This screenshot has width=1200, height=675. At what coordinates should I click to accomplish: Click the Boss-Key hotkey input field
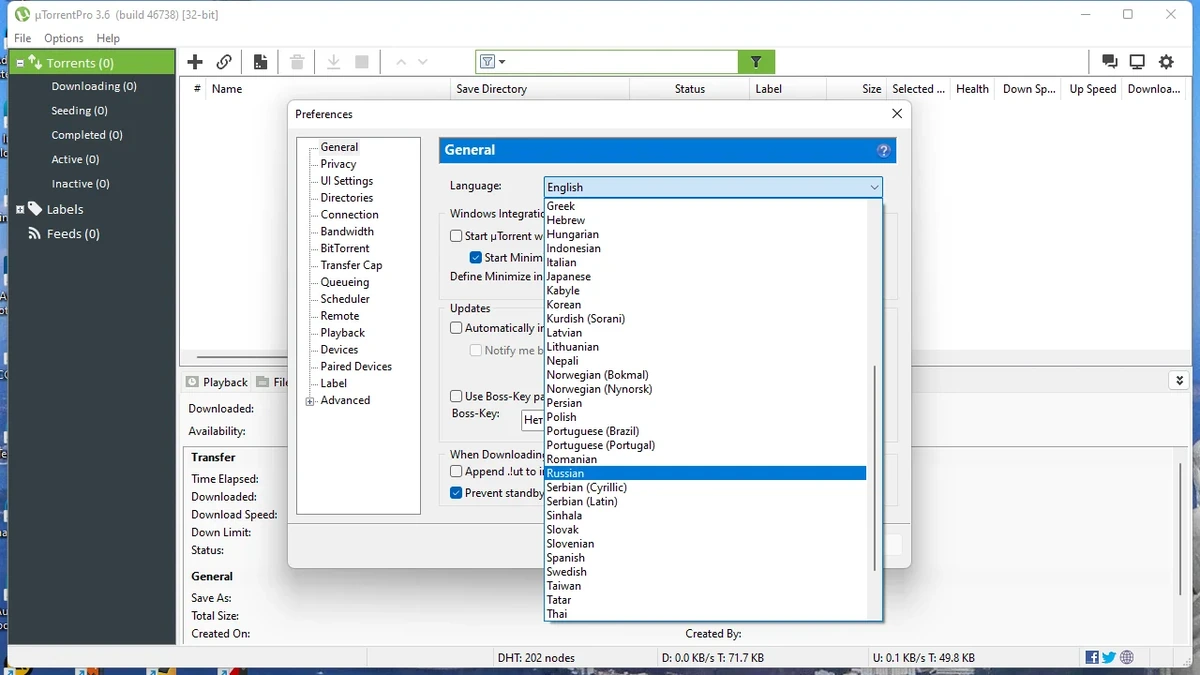point(533,420)
